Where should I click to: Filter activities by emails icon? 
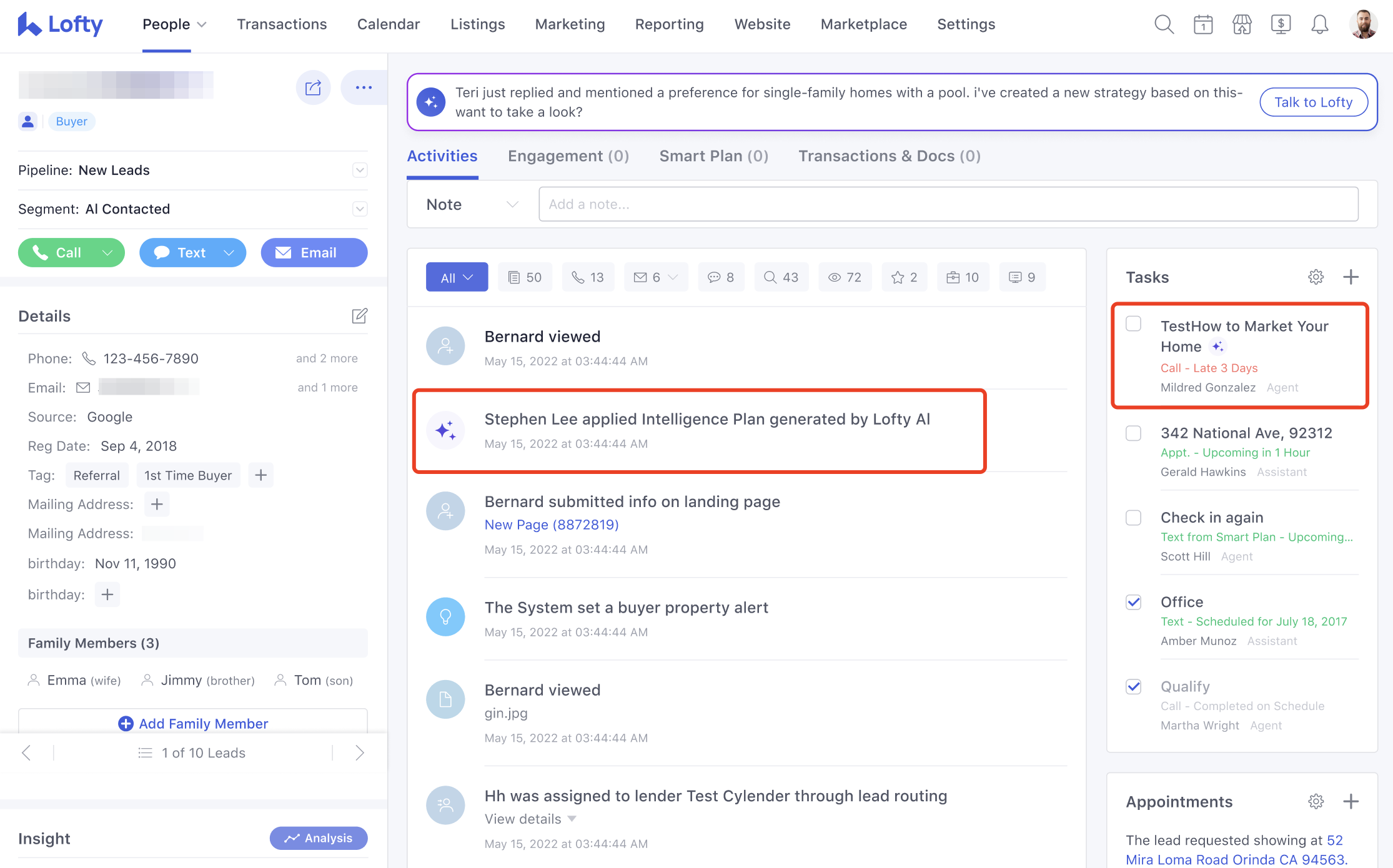(650, 277)
